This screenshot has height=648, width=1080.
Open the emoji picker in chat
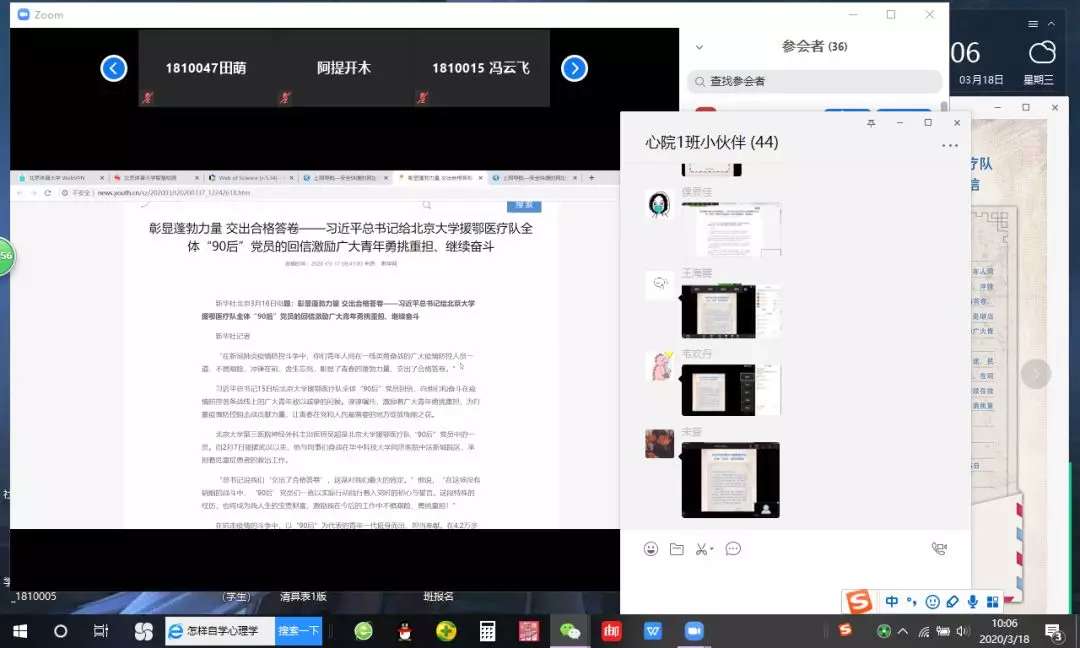tap(651, 549)
